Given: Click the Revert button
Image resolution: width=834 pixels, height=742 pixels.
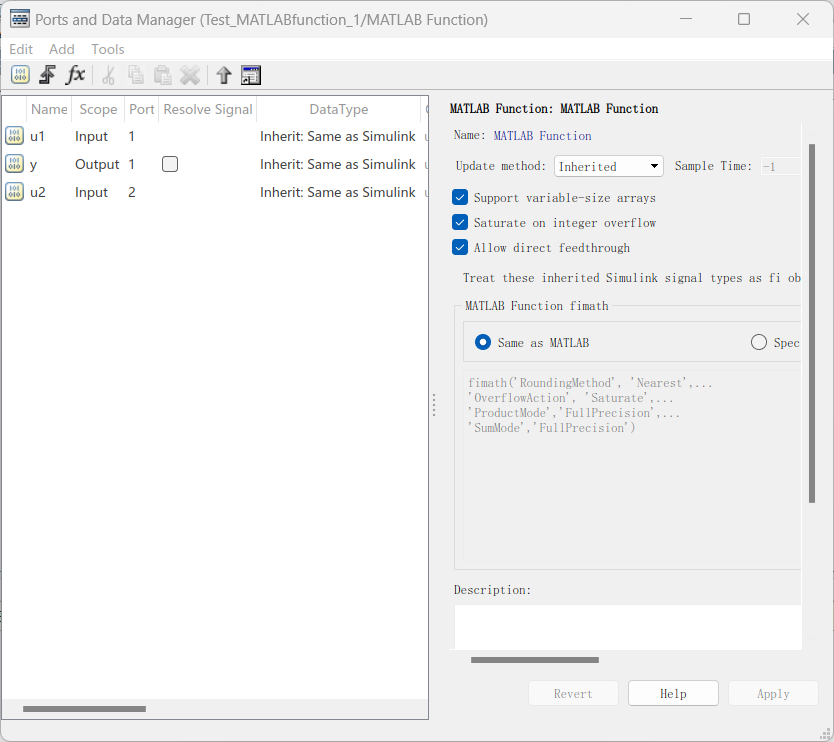Looking at the screenshot, I should (573, 693).
